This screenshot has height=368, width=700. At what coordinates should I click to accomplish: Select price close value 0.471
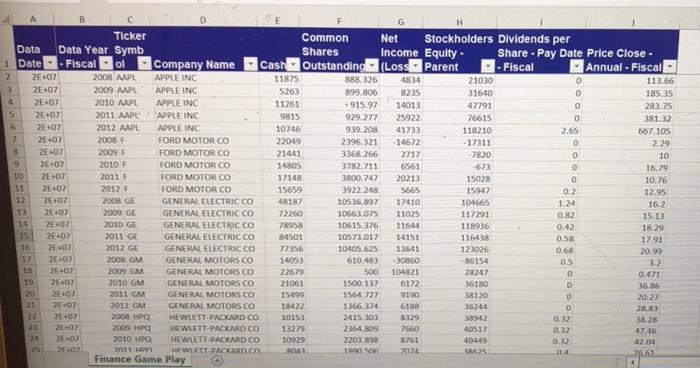coord(649,274)
